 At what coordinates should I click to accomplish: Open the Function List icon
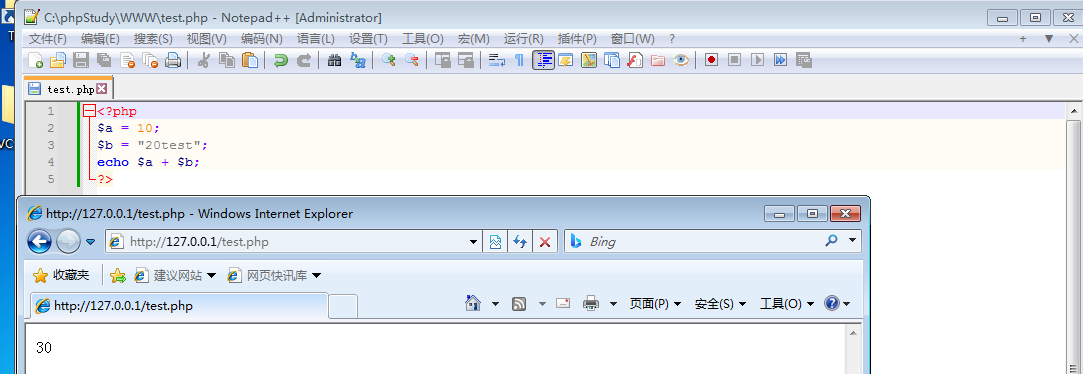[x=635, y=60]
